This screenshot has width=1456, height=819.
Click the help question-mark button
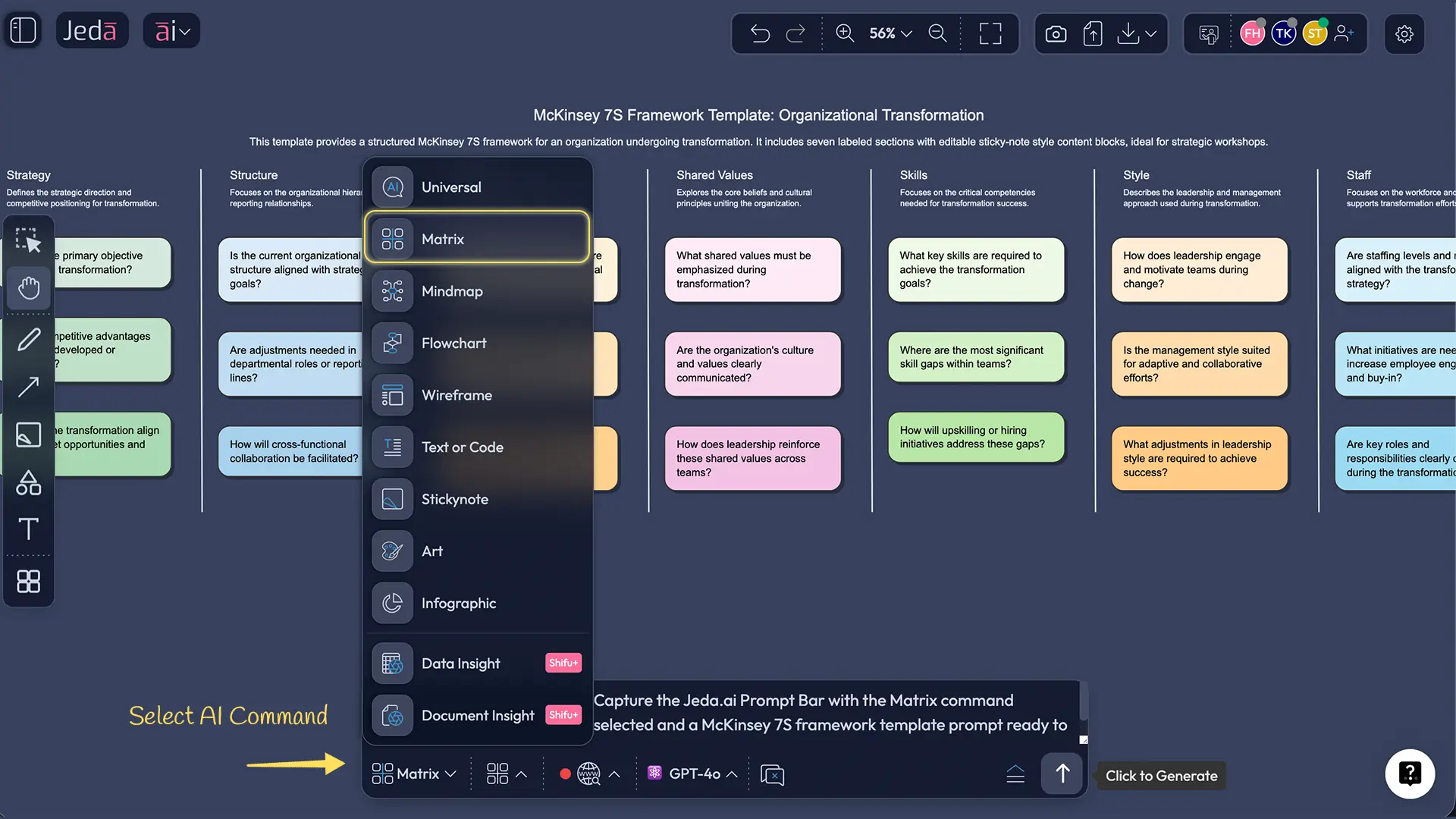point(1410,773)
